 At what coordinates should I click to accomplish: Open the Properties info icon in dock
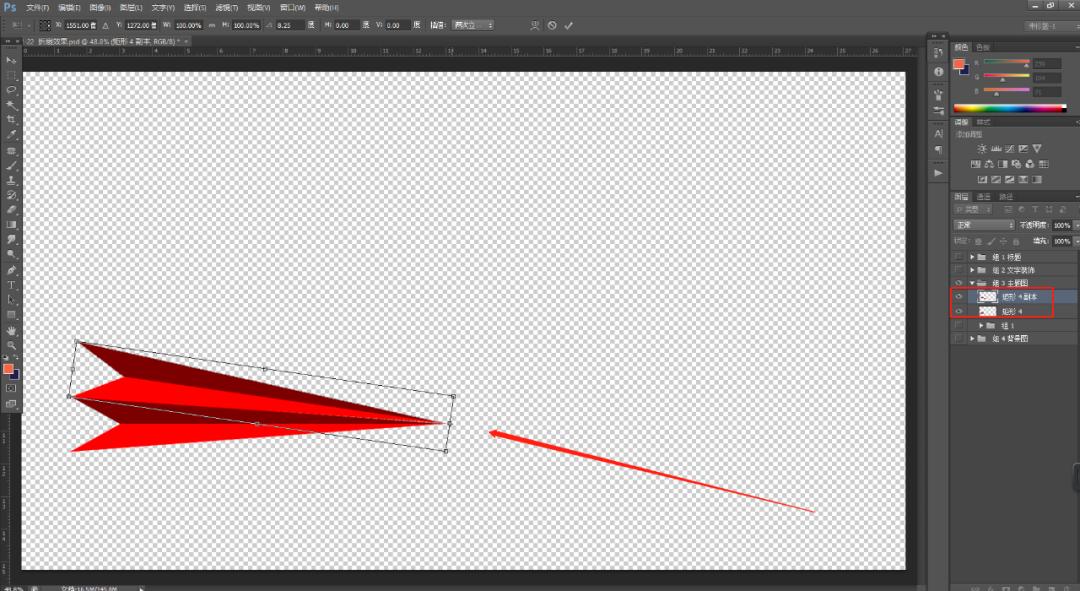point(938,72)
